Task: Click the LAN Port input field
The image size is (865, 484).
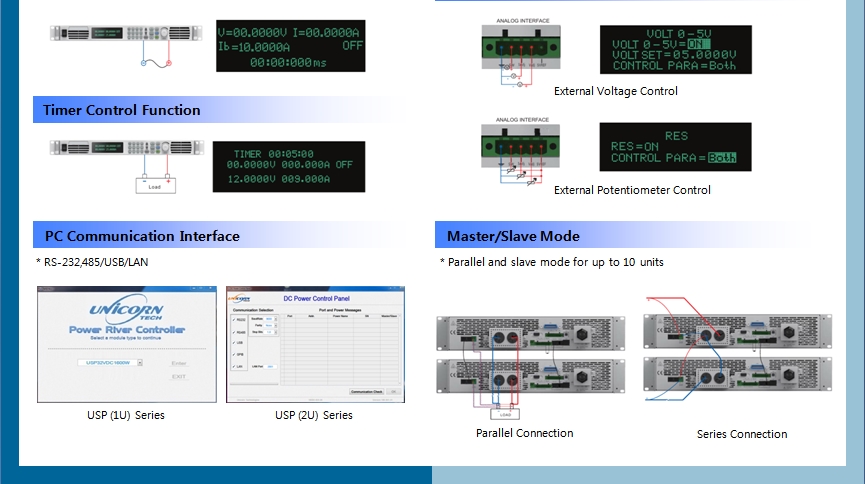Action: (270, 366)
